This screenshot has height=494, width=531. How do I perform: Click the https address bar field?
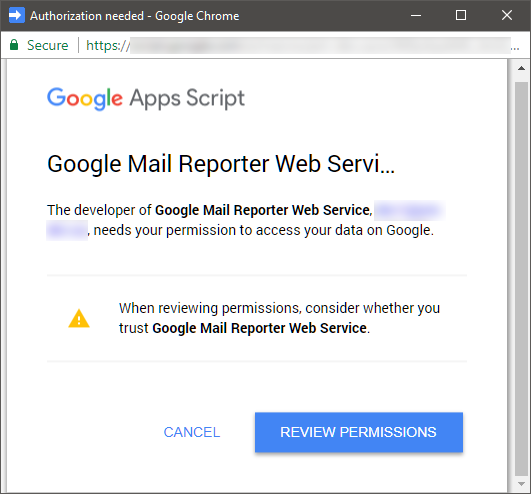click(x=298, y=45)
